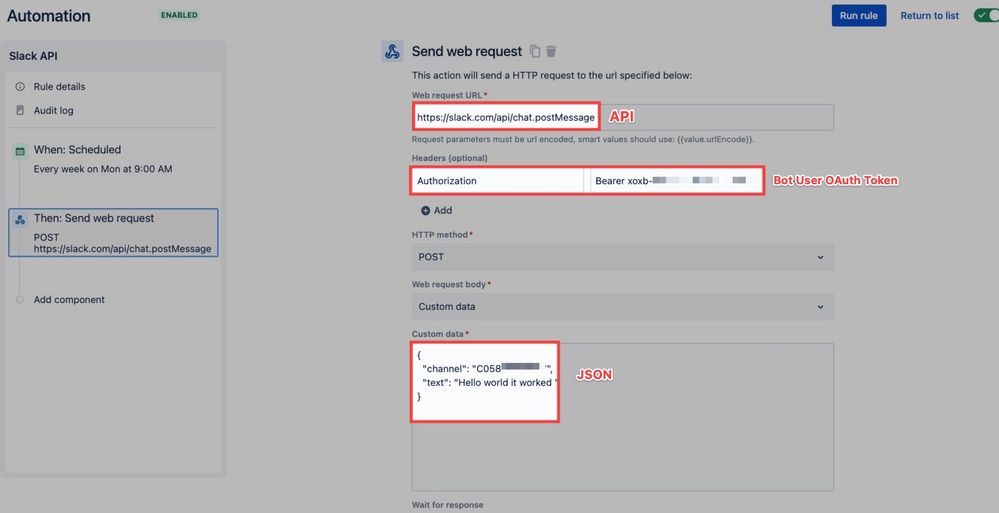Click inside the Custom data textarea

point(622,417)
